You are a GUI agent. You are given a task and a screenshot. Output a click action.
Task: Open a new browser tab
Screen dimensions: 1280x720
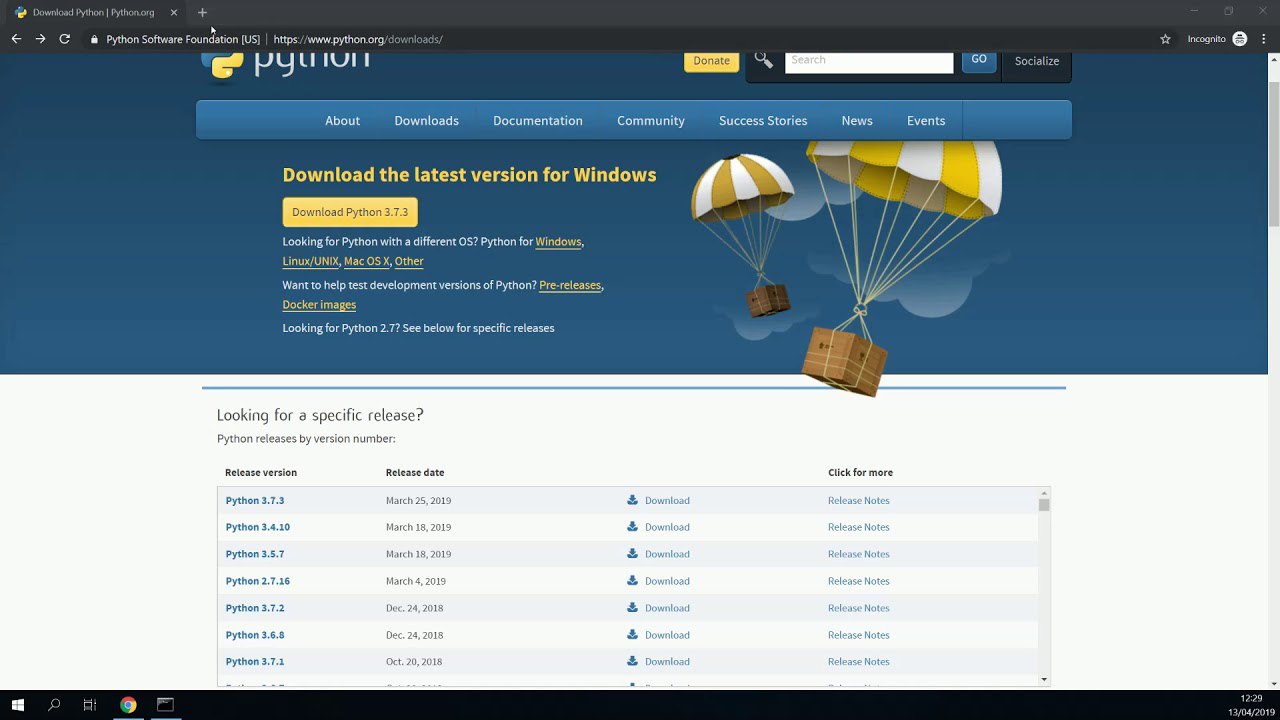point(202,12)
